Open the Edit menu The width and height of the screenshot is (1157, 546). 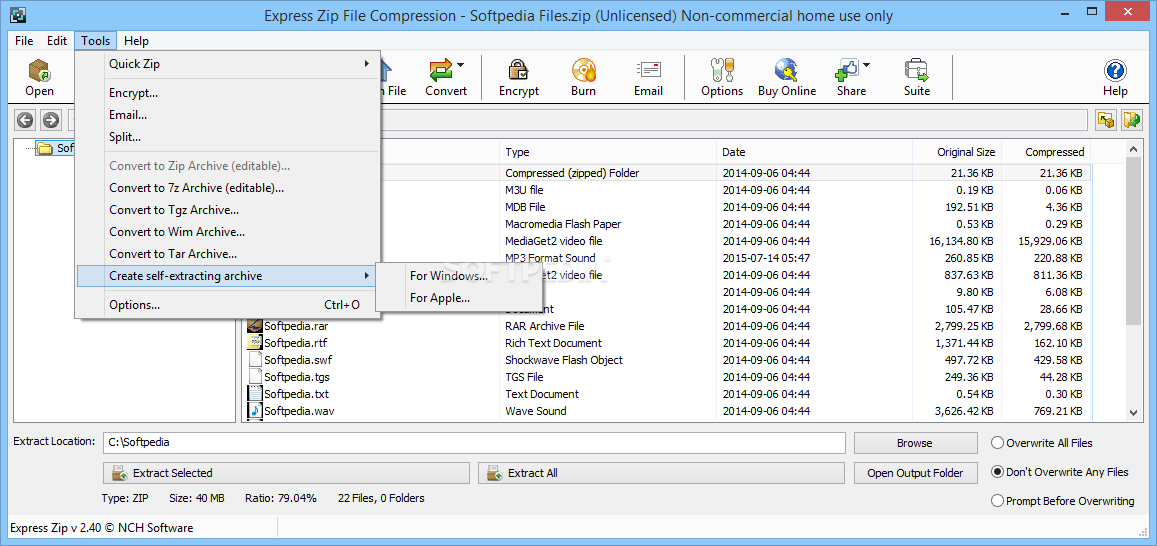point(57,41)
